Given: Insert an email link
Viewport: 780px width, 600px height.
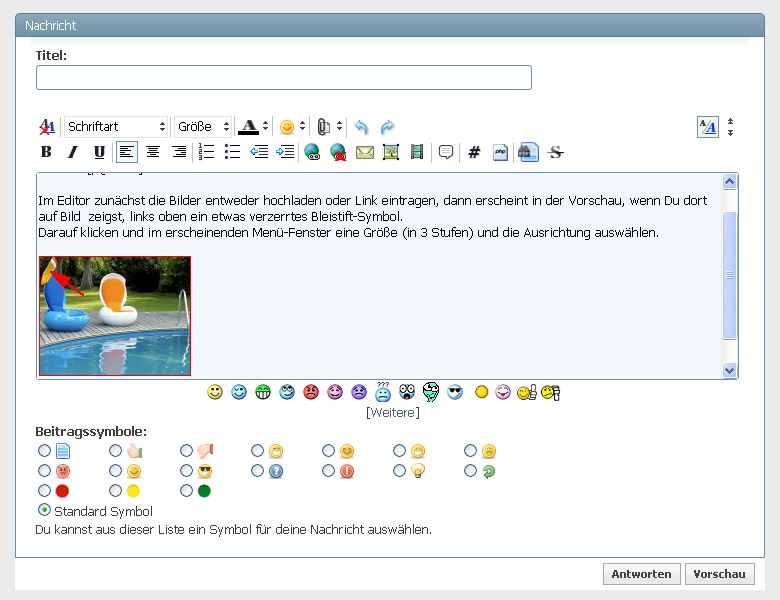Looking at the screenshot, I should click(365, 152).
